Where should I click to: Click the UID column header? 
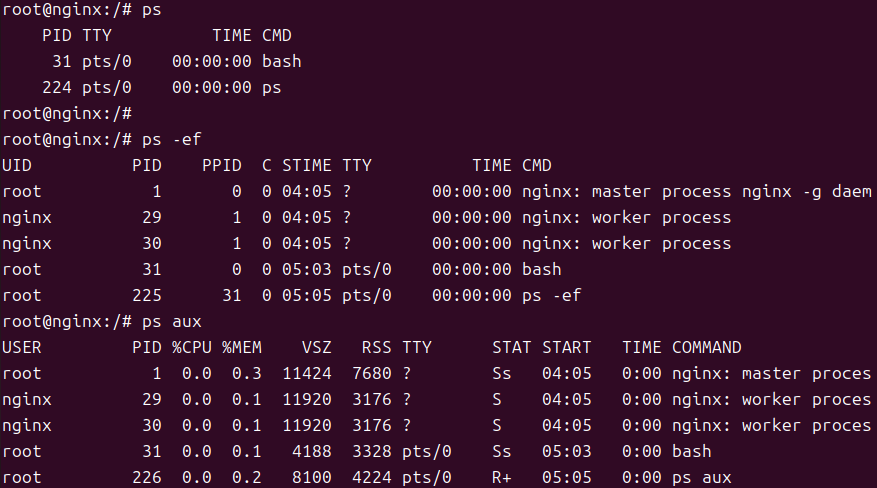[x=17, y=165]
